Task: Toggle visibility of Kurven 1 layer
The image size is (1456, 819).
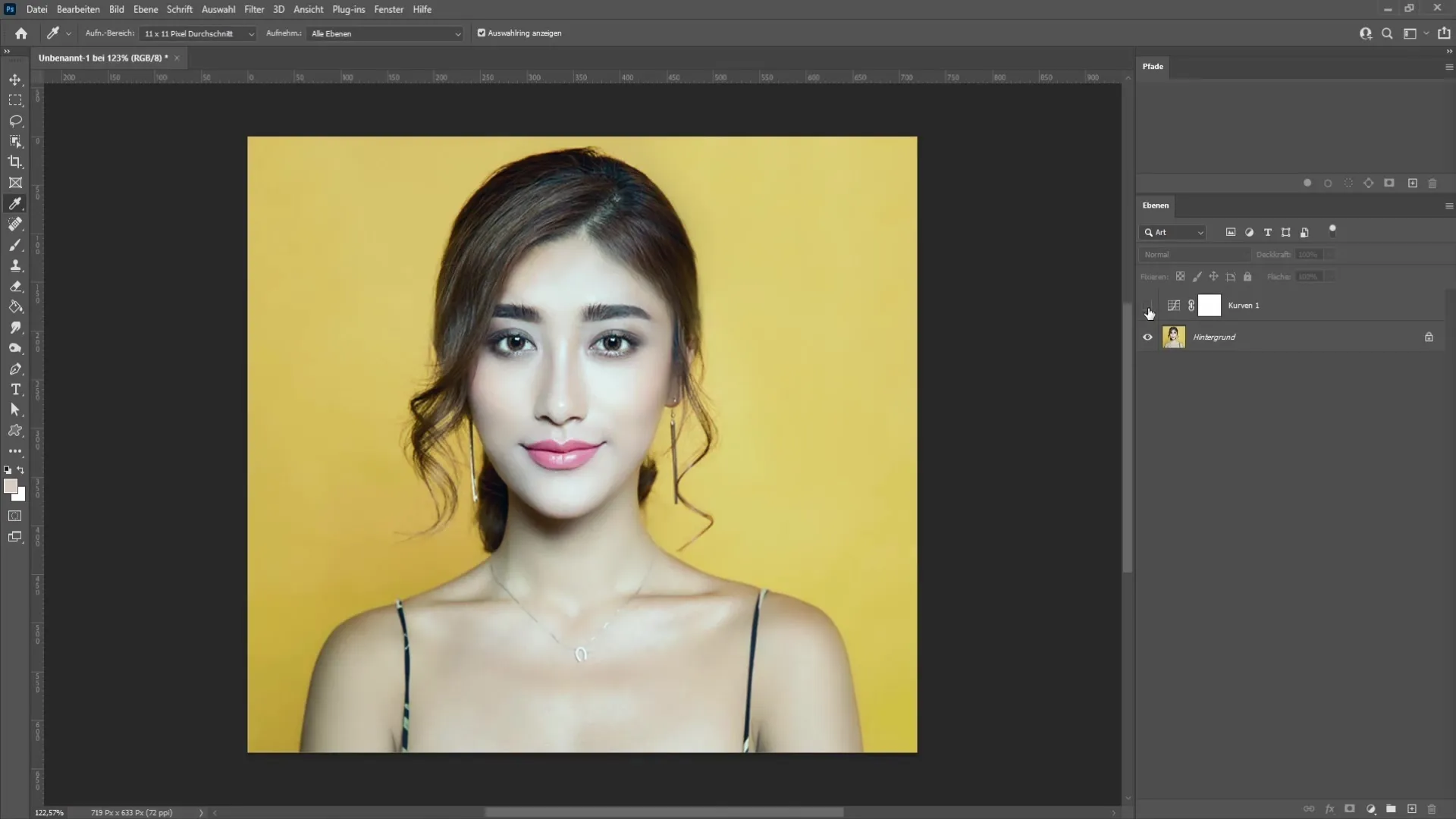Action: tap(1147, 305)
